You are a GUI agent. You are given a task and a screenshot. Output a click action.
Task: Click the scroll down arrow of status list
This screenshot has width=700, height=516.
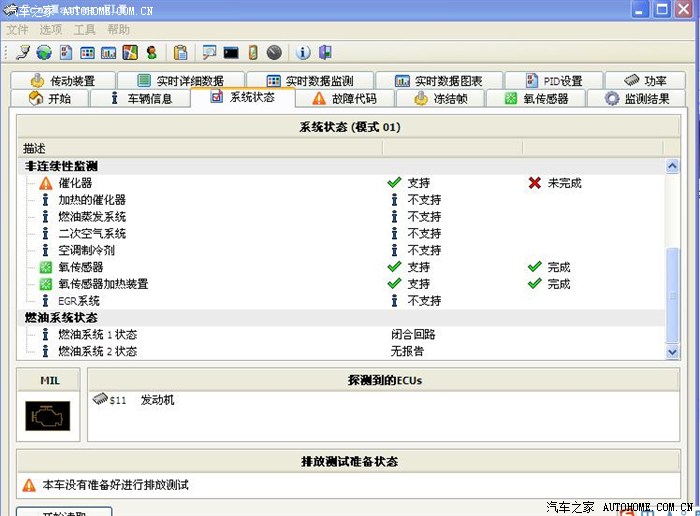[673, 350]
